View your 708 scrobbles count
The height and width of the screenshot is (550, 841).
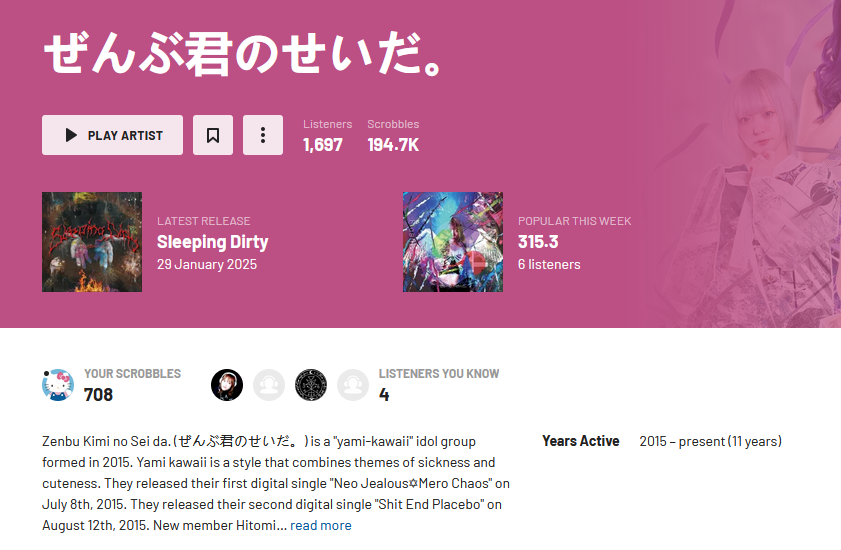(x=99, y=395)
